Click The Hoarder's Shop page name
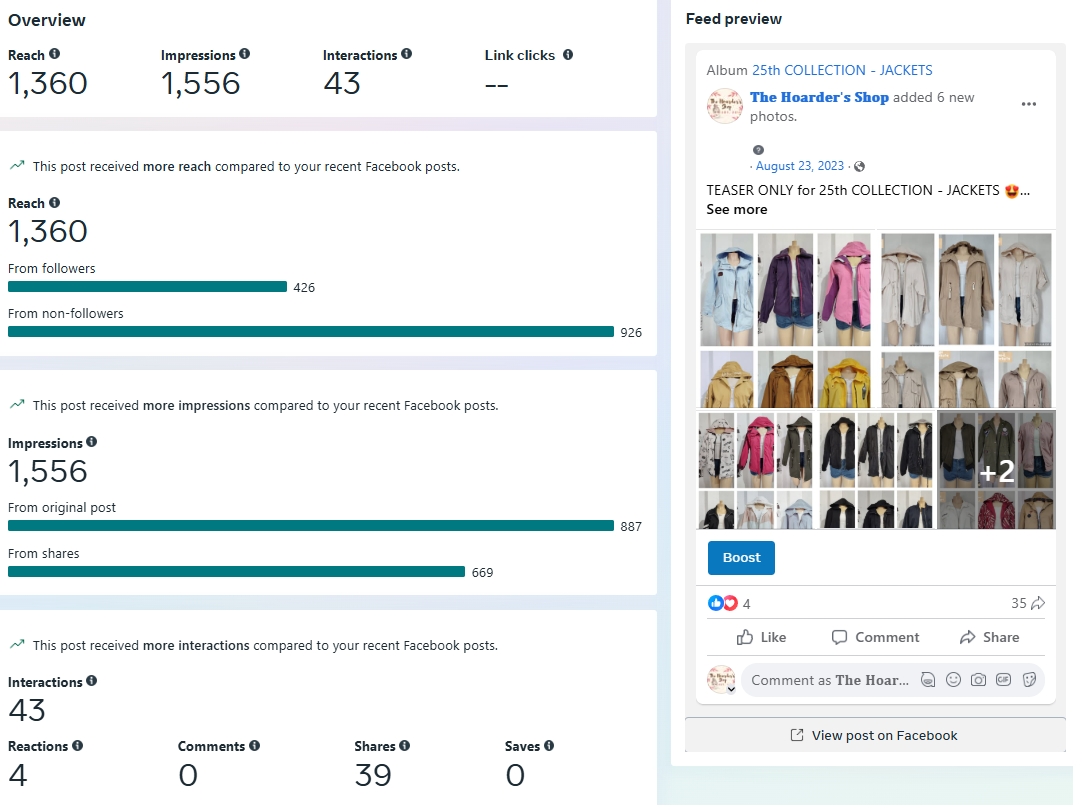1073x805 pixels. point(819,97)
